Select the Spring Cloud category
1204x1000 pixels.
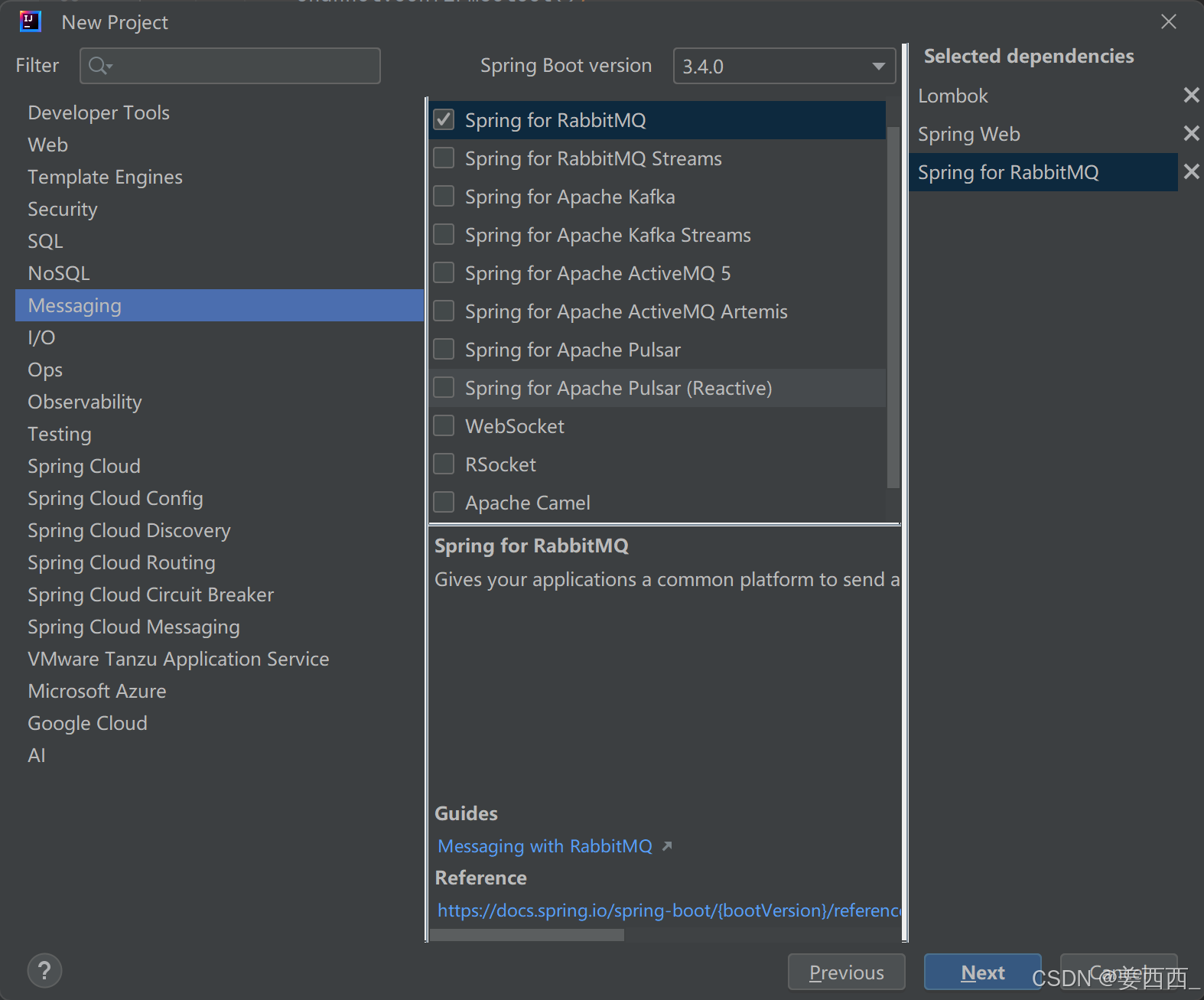click(220, 466)
